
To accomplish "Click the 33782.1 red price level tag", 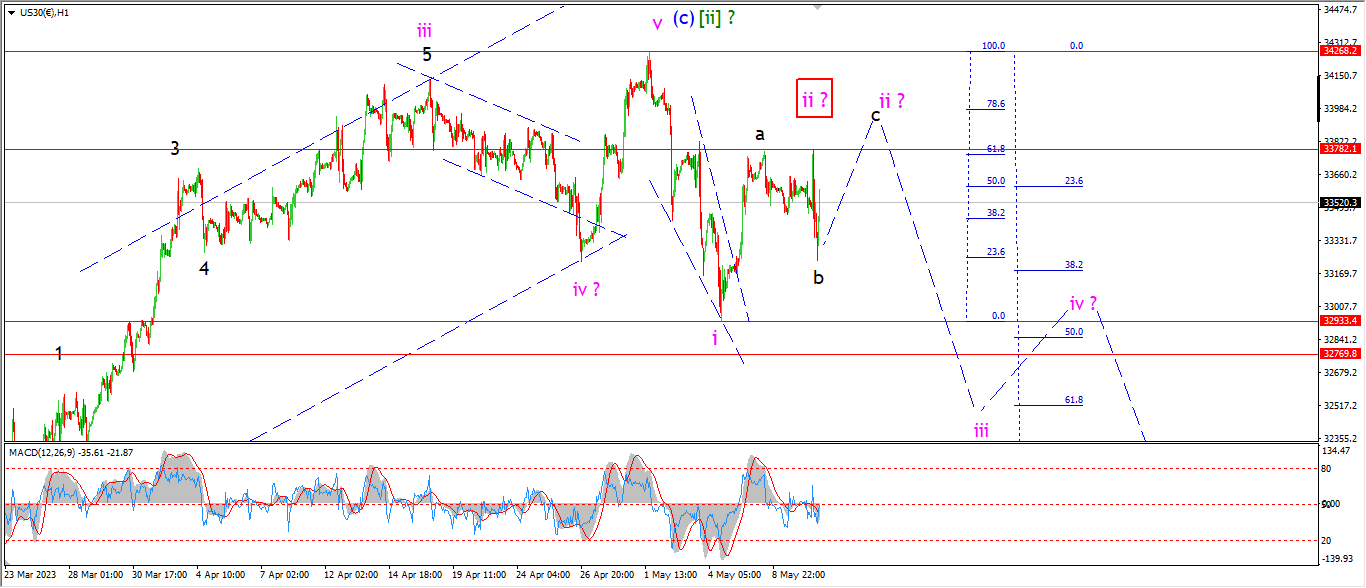I will click(1338, 149).
